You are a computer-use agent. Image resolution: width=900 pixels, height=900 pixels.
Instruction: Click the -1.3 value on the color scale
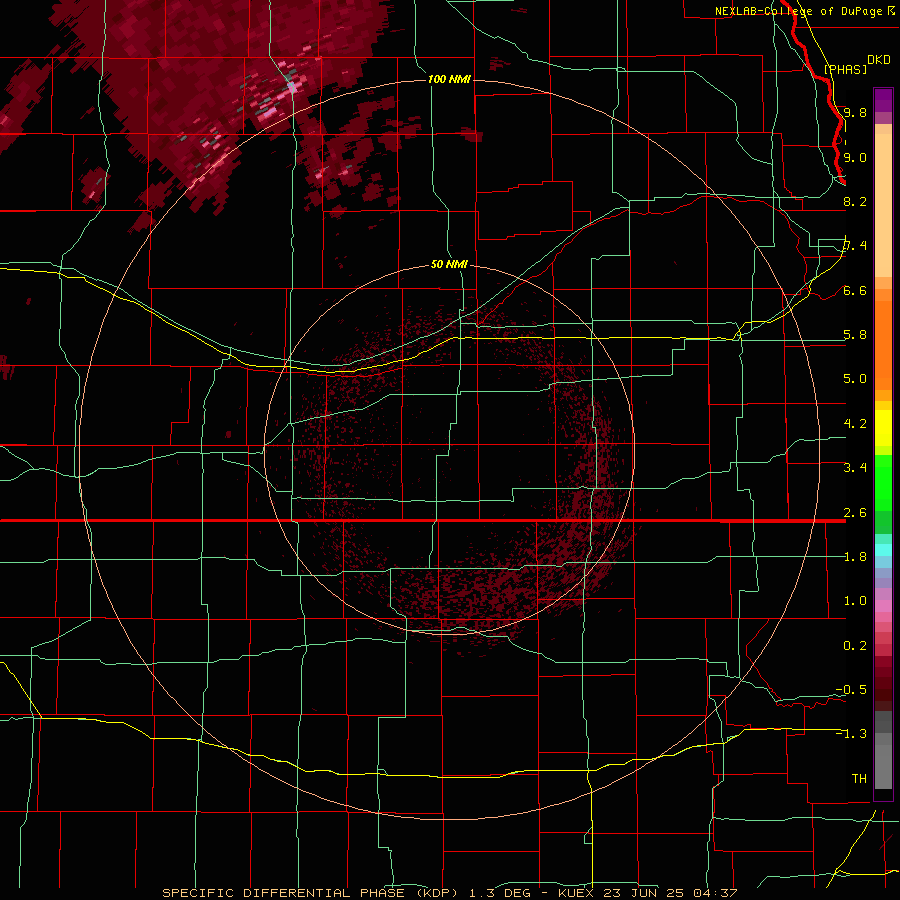click(851, 734)
